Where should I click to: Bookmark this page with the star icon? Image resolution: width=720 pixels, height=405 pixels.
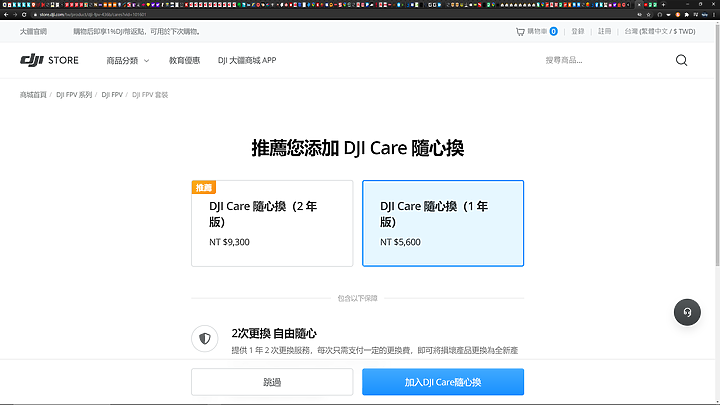point(648,15)
